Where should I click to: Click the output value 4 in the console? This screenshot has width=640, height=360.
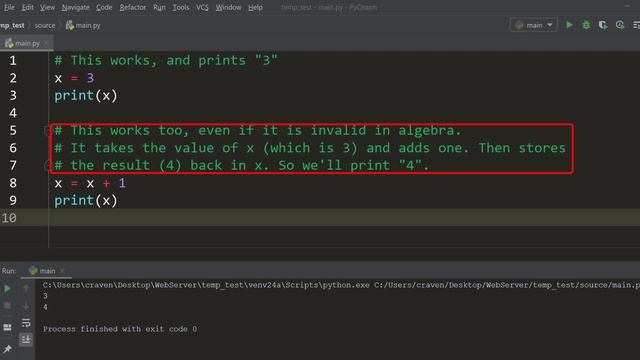tap(45, 307)
